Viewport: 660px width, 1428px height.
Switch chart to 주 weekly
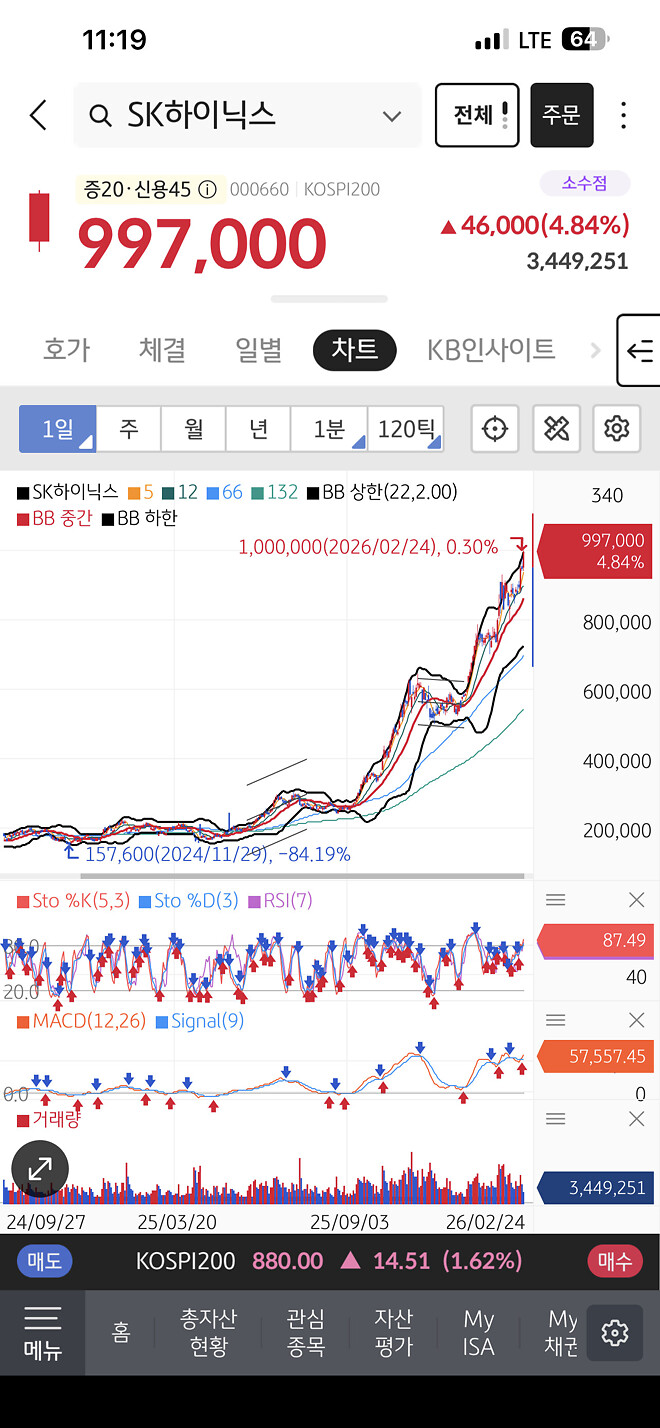pyautogui.click(x=129, y=429)
